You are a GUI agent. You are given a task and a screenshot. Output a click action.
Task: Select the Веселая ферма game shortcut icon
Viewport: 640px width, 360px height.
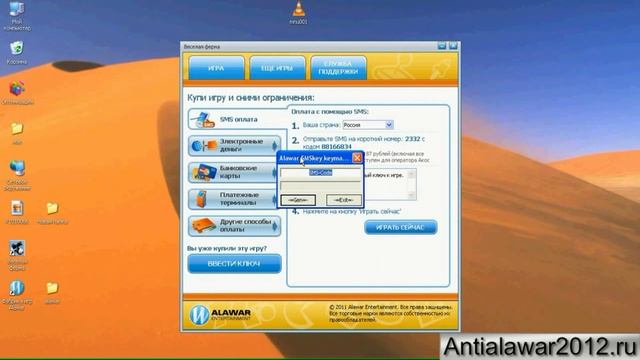[x=17, y=248]
